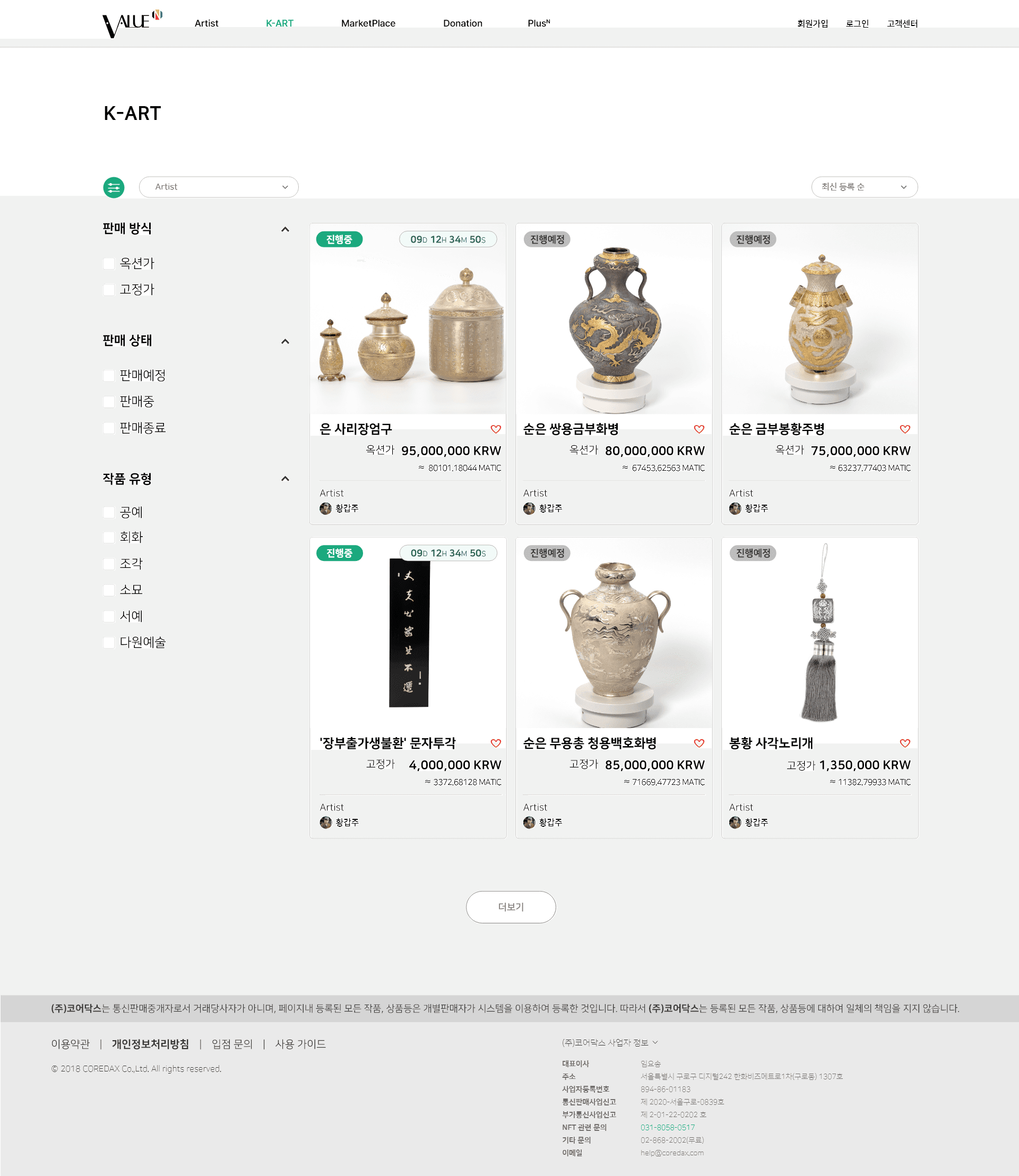Click the '장부출가생불환' 문자투각 title

(x=388, y=743)
